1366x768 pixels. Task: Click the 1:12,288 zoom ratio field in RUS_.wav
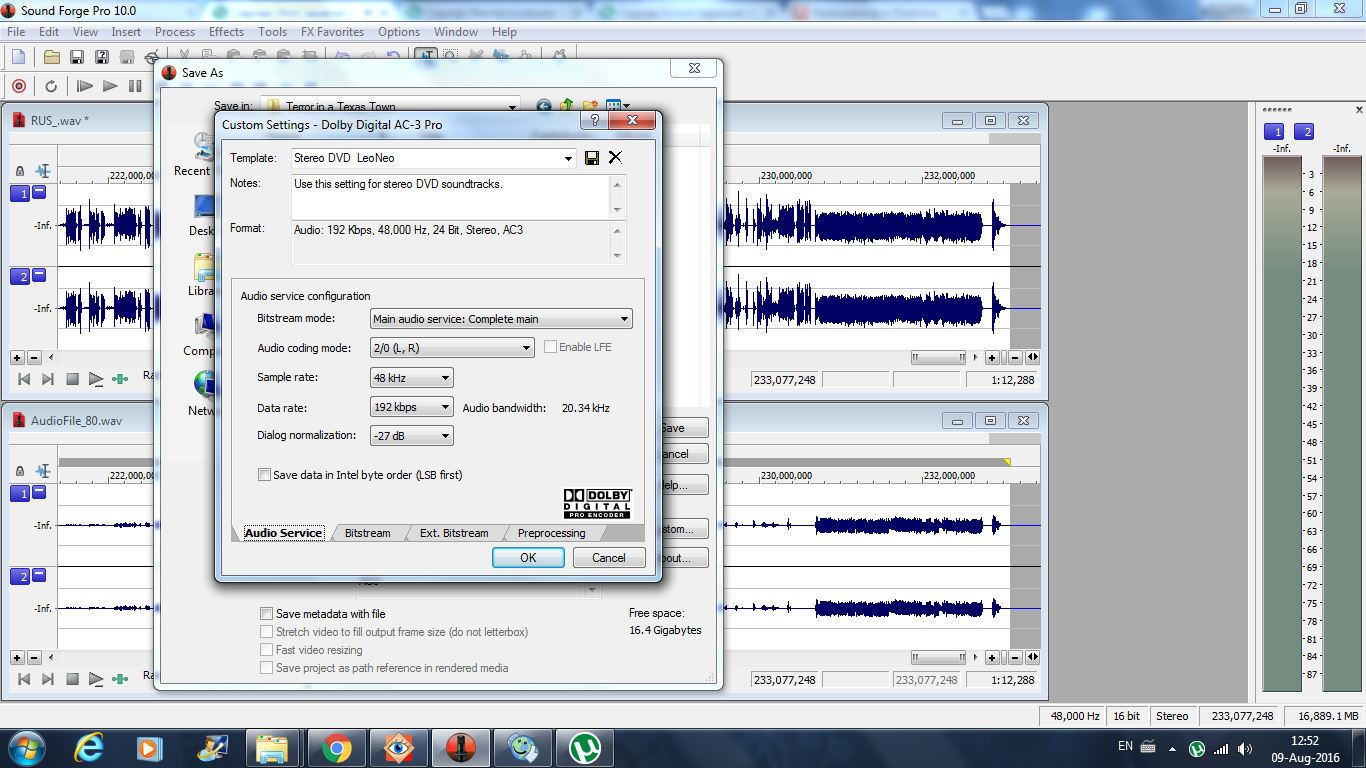tap(1002, 380)
